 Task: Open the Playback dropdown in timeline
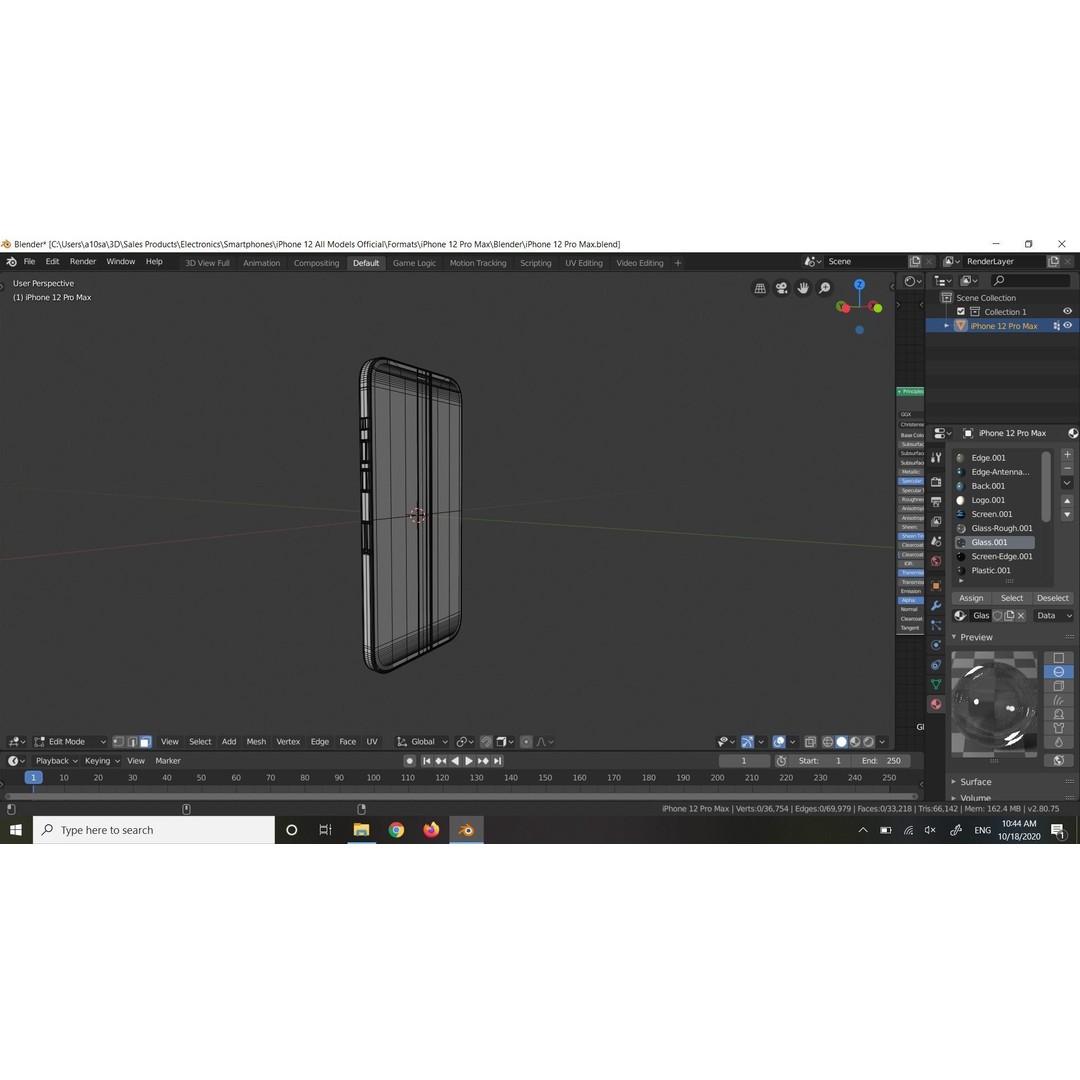tap(56, 760)
